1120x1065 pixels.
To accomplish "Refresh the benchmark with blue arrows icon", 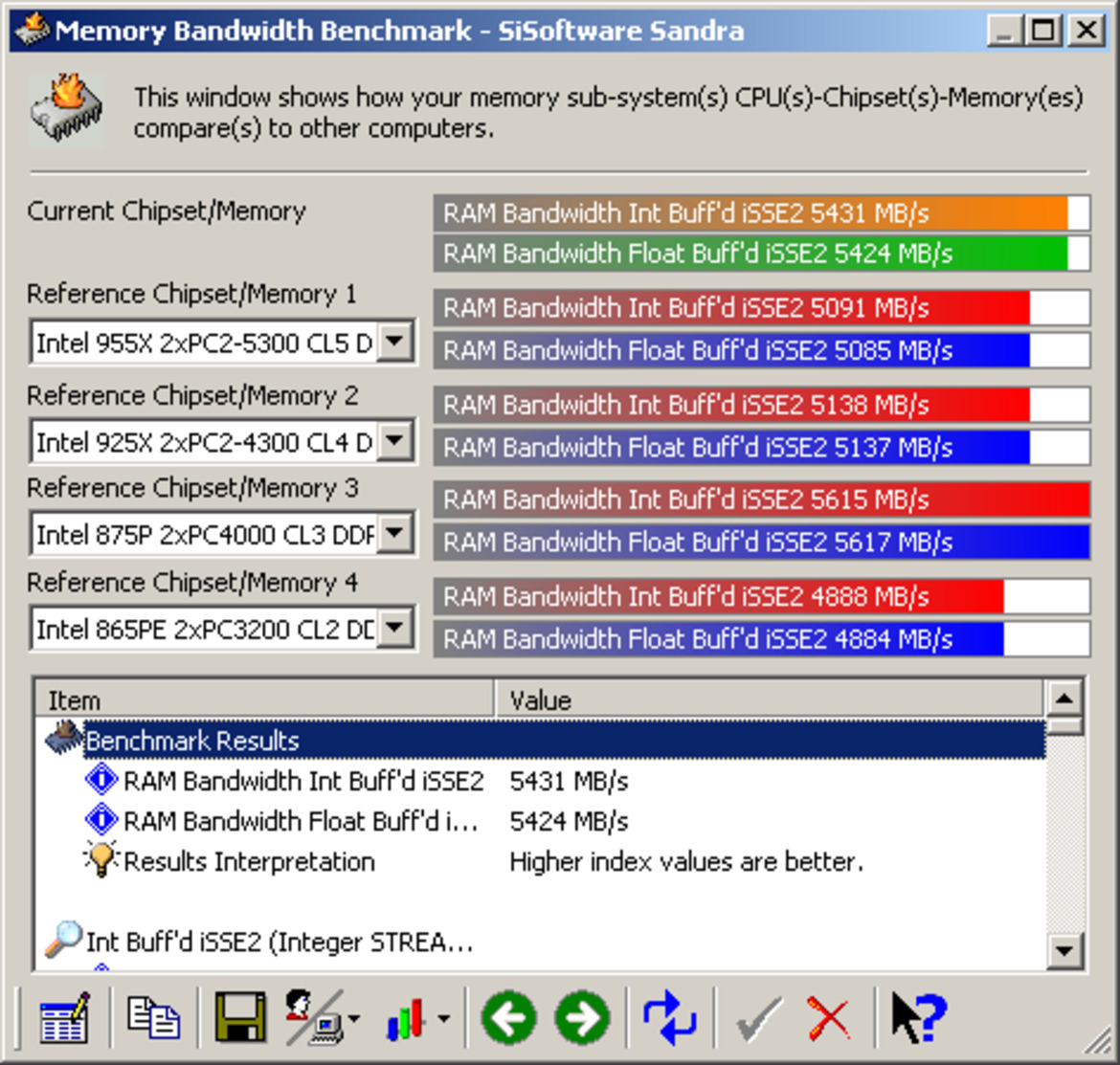I will tap(670, 1017).
